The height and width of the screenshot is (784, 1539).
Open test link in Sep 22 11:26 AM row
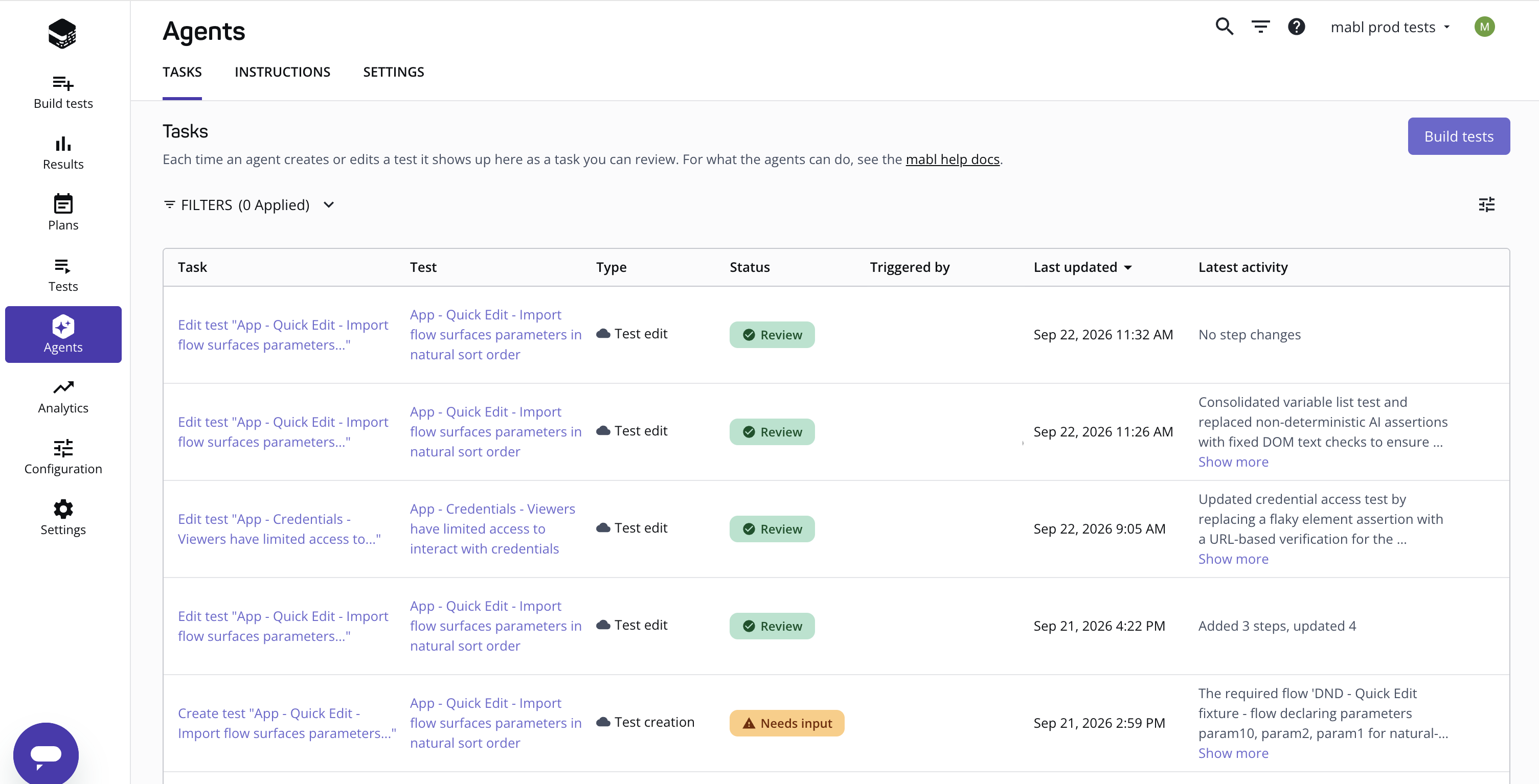click(x=495, y=432)
